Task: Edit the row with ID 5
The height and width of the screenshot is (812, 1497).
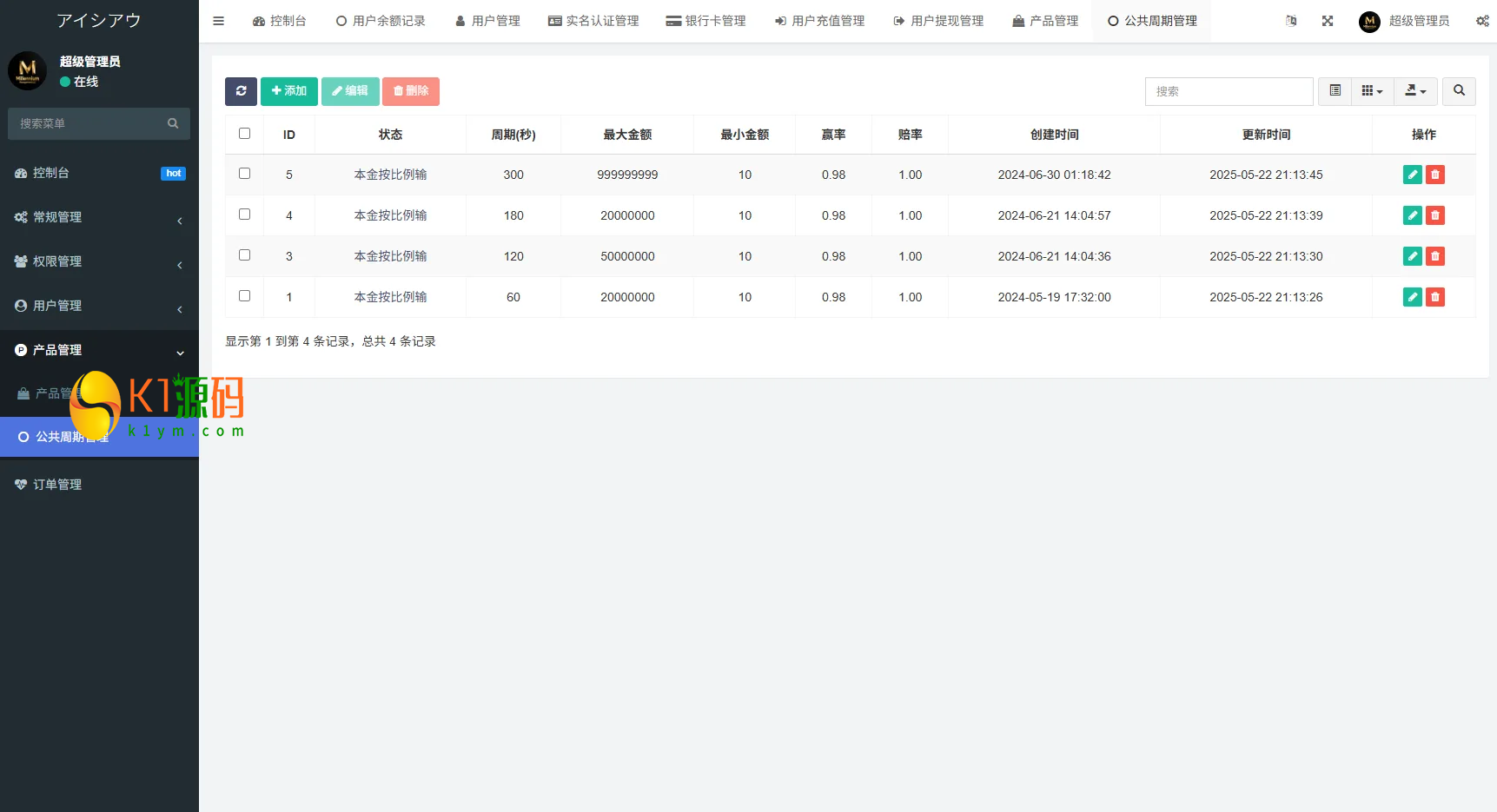Action: 1413,175
